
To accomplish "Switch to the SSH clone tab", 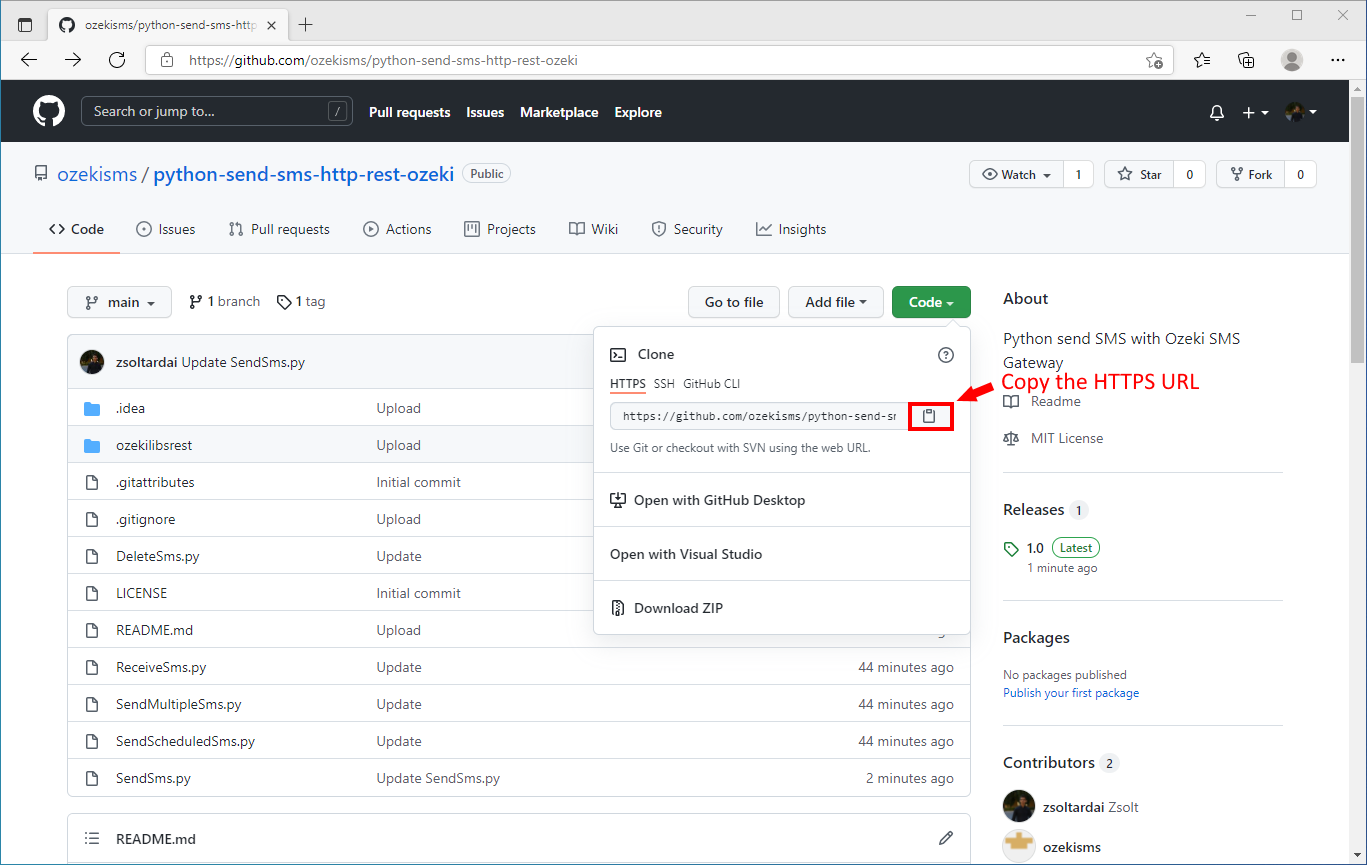I will click(x=663, y=384).
